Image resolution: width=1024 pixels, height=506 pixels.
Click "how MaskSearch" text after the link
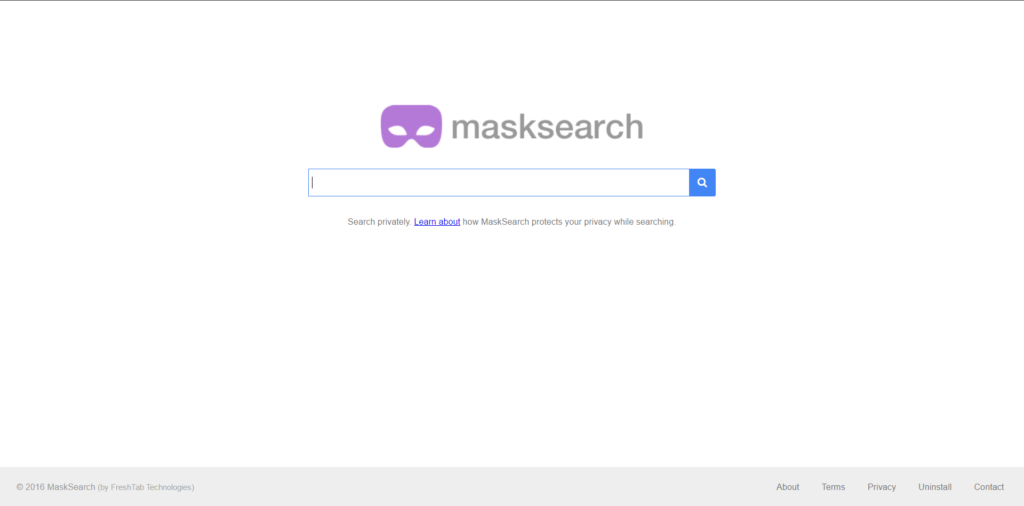click(496, 222)
